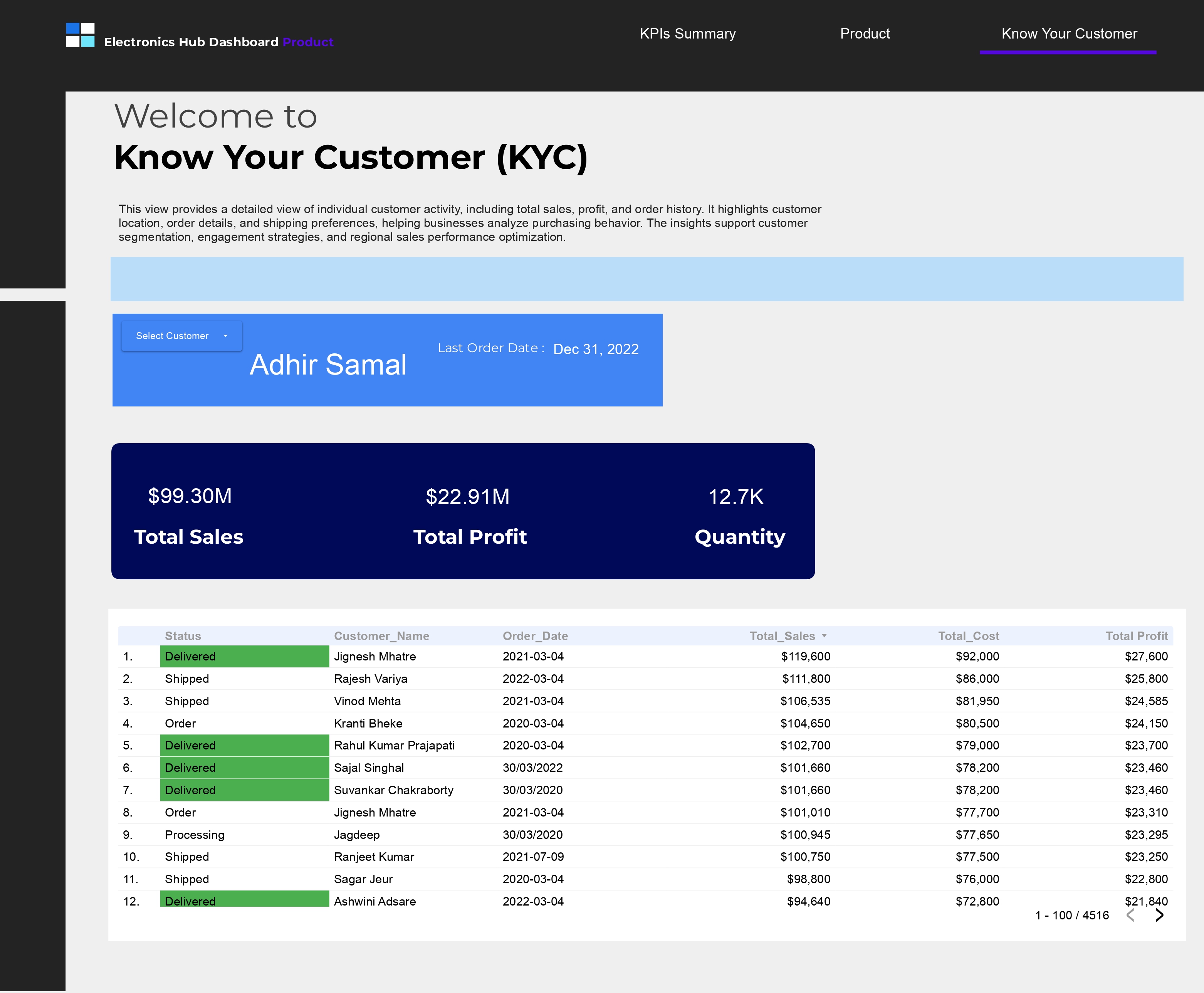Click the $111,800 total sales value
This screenshot has height=993, width=1204.
tap(806, 679)
